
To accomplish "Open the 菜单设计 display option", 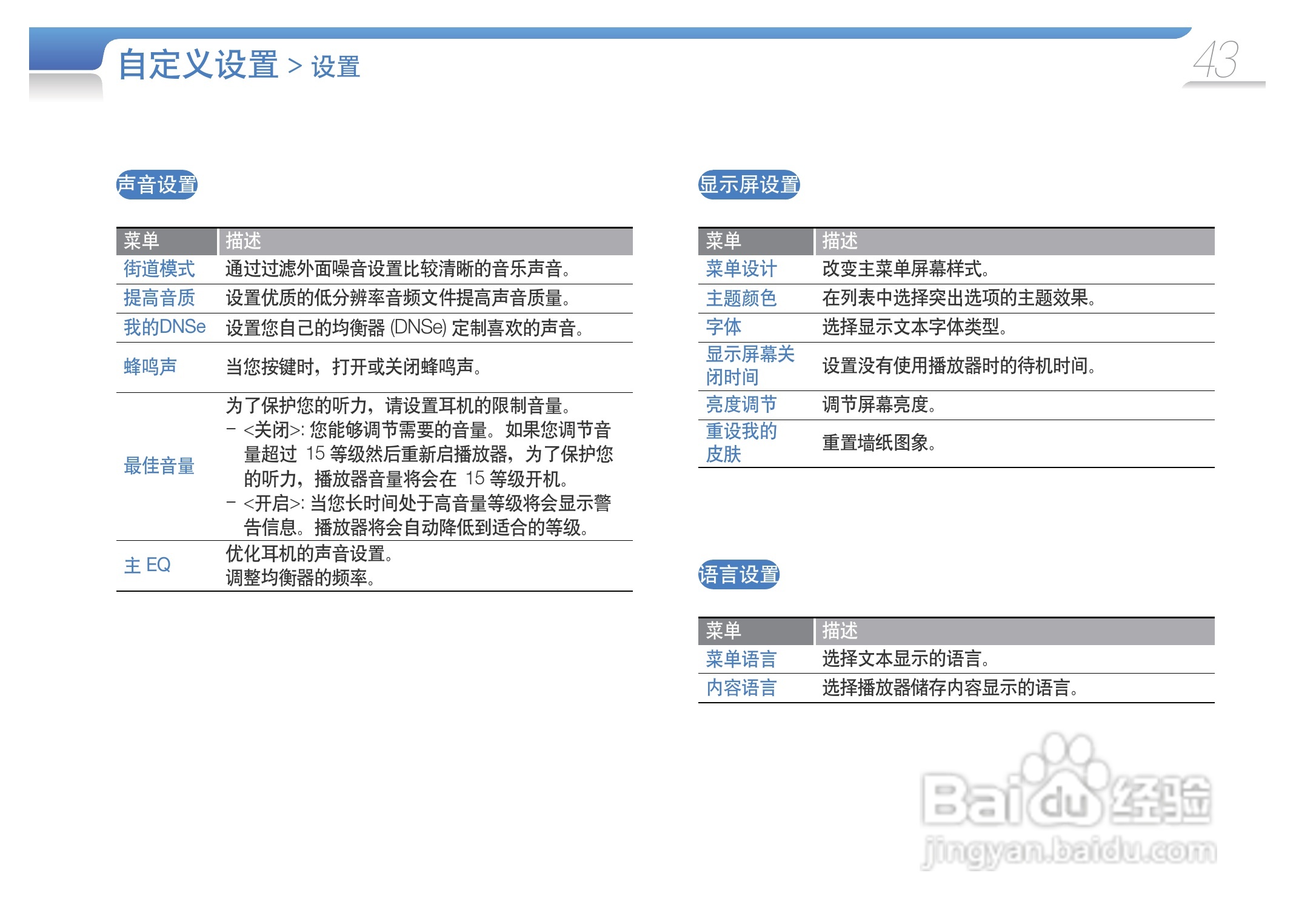I will coord(741,269).
